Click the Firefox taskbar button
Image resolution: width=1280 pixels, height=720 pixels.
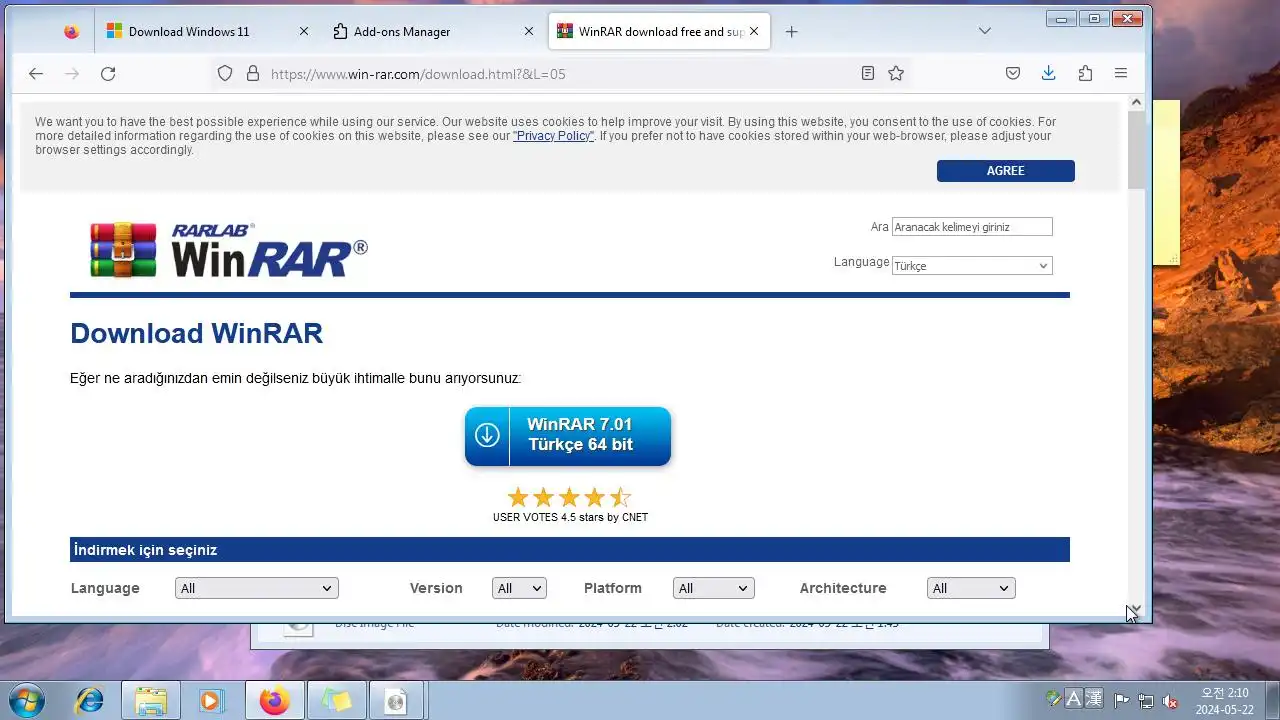pyautogui.click(x=274, y=701)
